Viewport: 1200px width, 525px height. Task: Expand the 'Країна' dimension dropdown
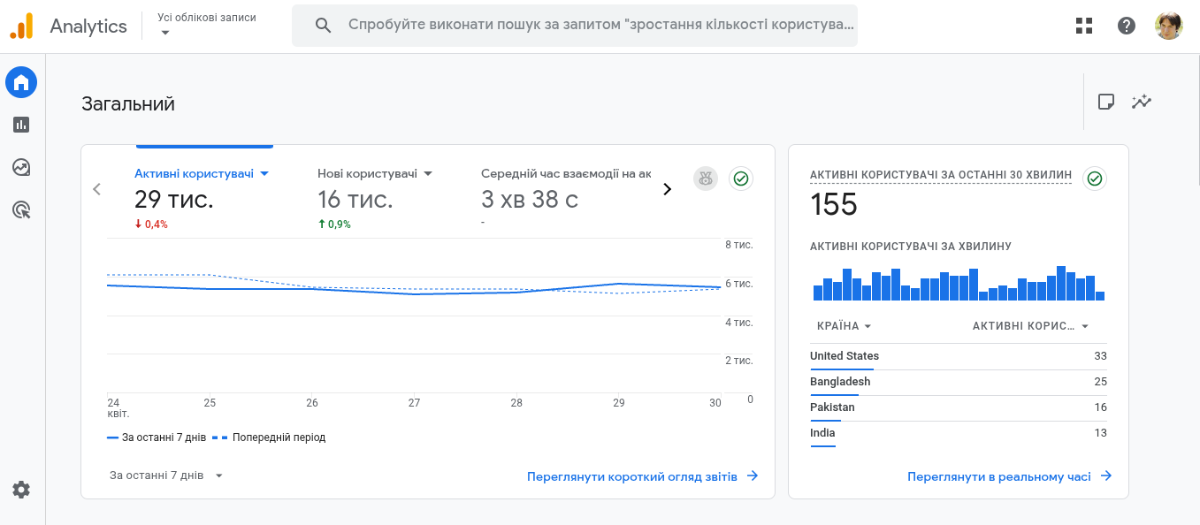pyautogui.click(x=844, y=326)
